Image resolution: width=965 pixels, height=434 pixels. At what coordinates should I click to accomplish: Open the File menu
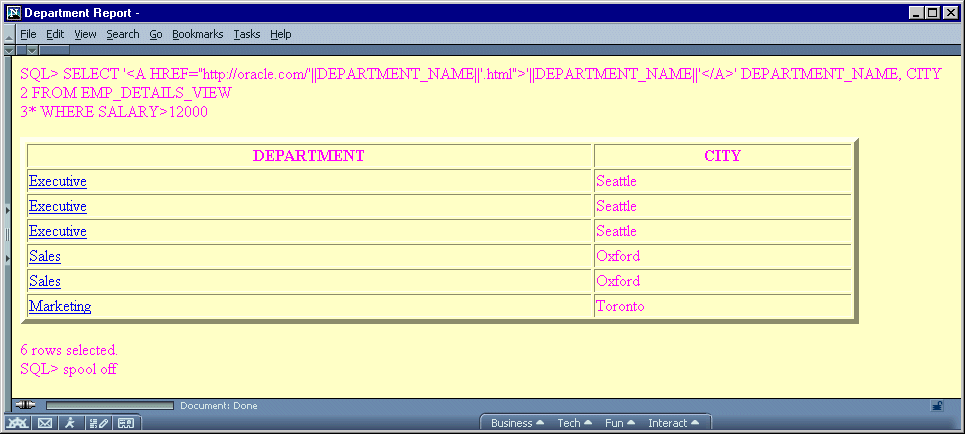click(28, 34)
